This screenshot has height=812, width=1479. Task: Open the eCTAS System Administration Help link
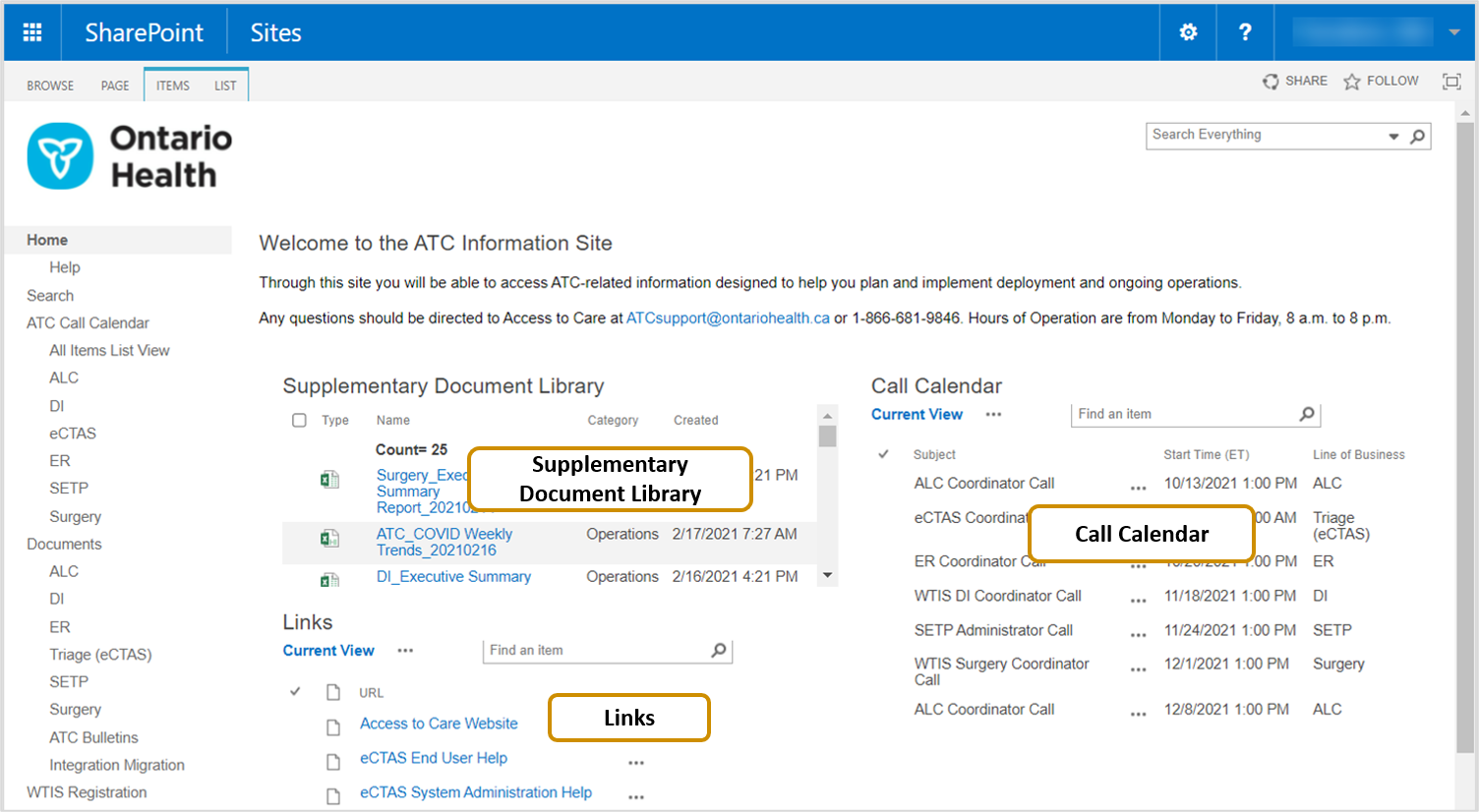tap(476, 792)
